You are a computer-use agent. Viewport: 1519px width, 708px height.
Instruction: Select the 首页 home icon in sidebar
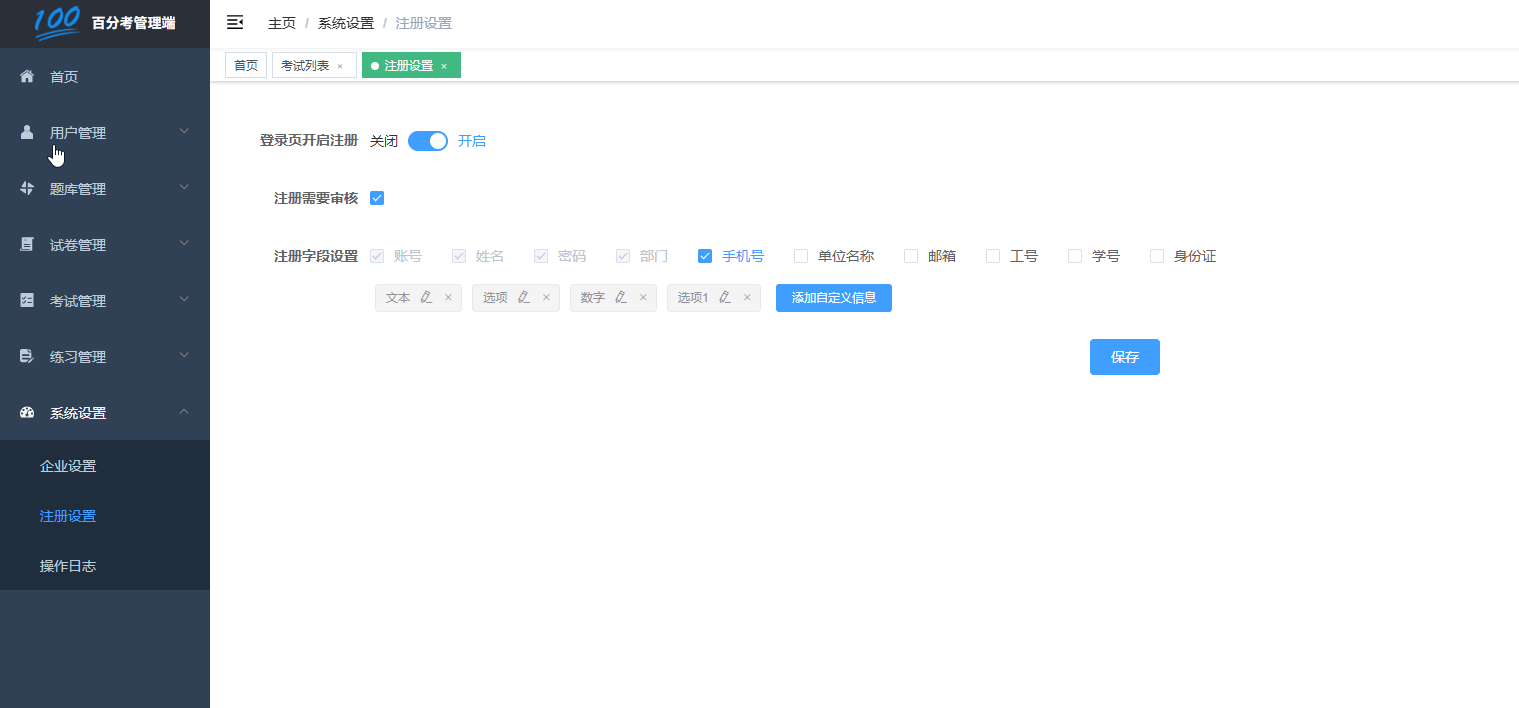(x=25, y=76)
